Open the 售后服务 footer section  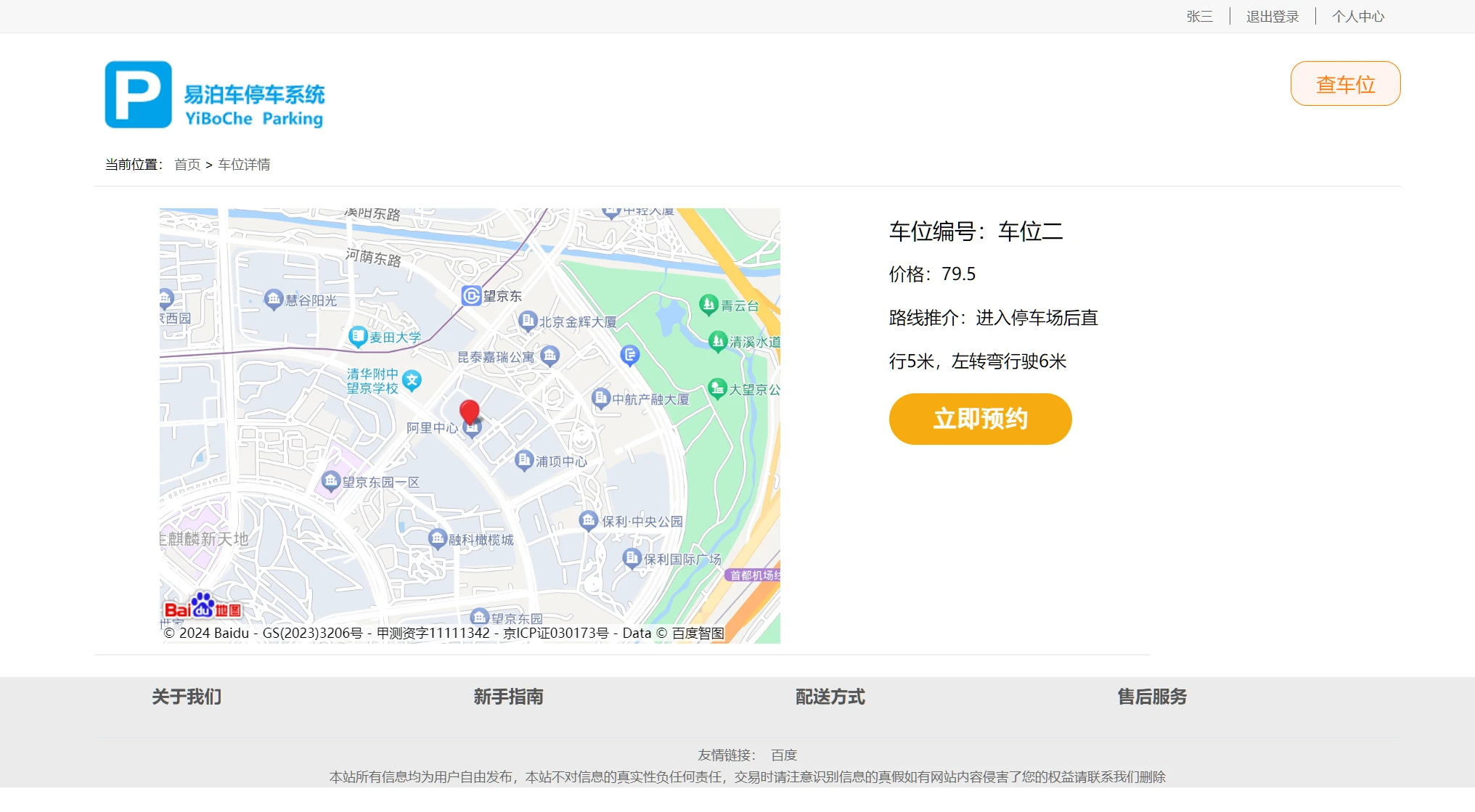coord(1152,697)
